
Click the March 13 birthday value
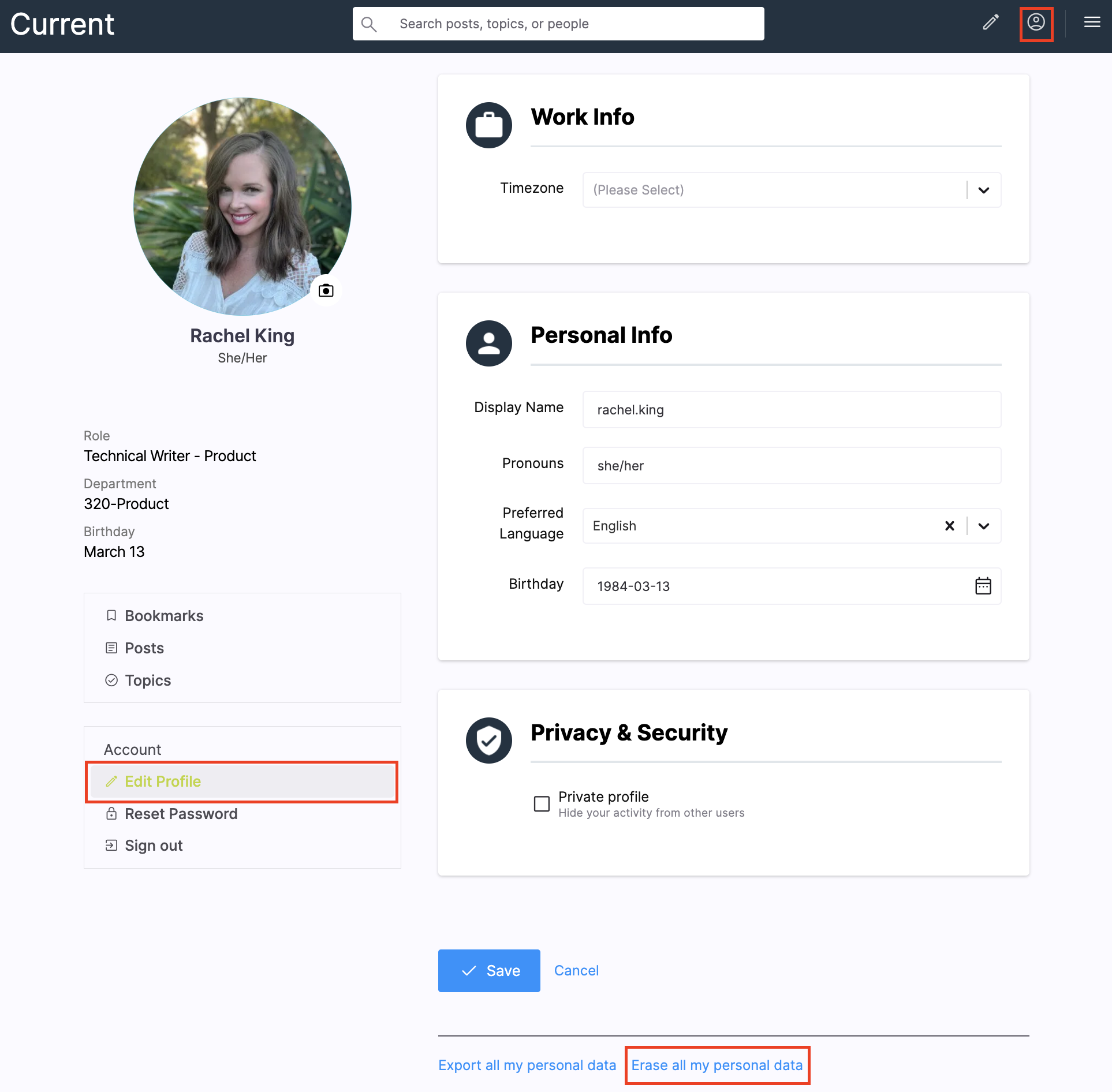114,552
